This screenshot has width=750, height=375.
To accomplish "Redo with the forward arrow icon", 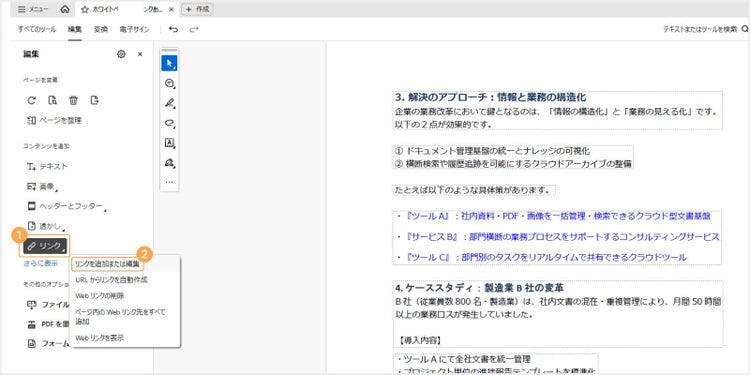I will (x=194, y=29).
